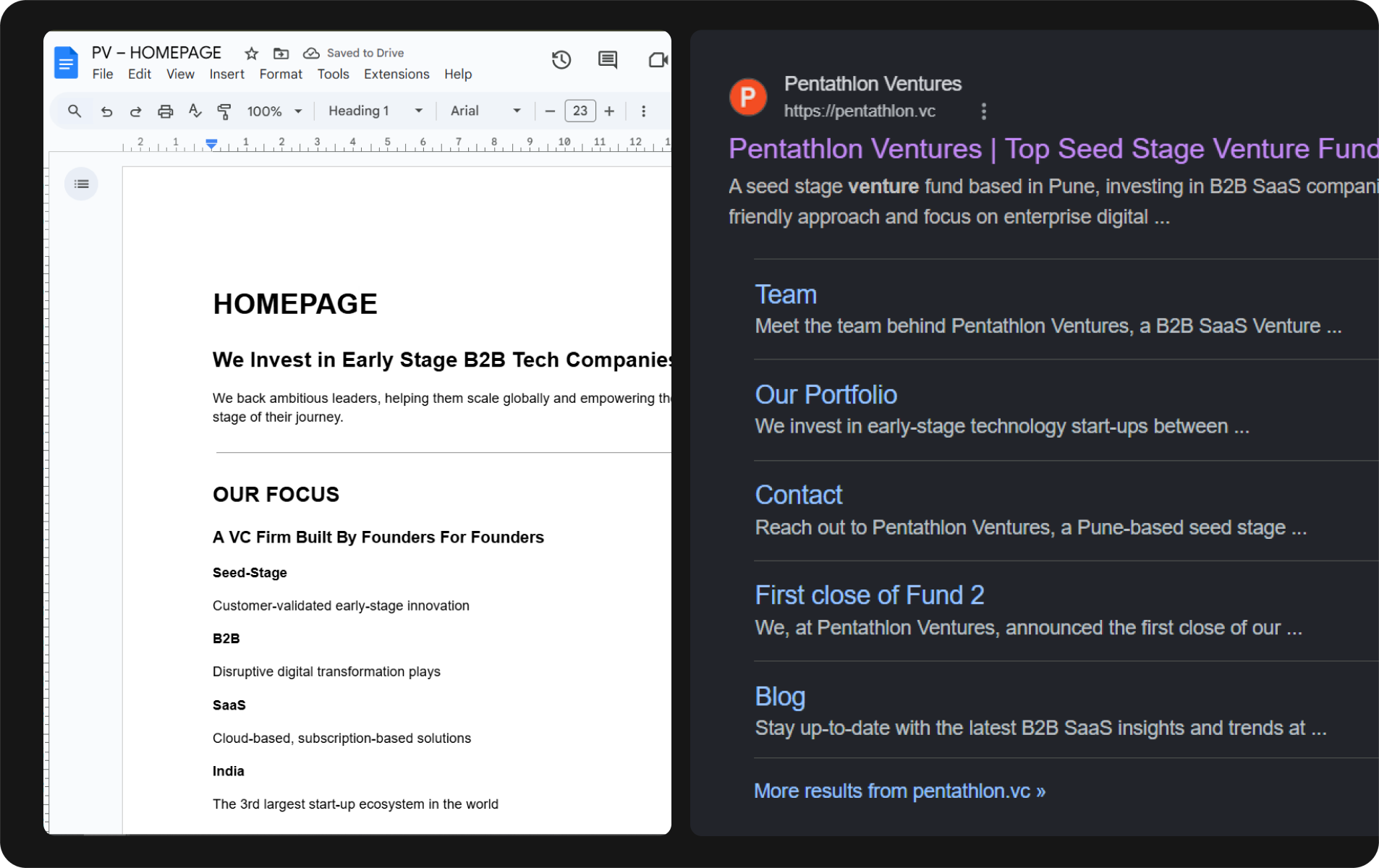Click 'Disruptive digital transformation plays' line

point(326,672)
